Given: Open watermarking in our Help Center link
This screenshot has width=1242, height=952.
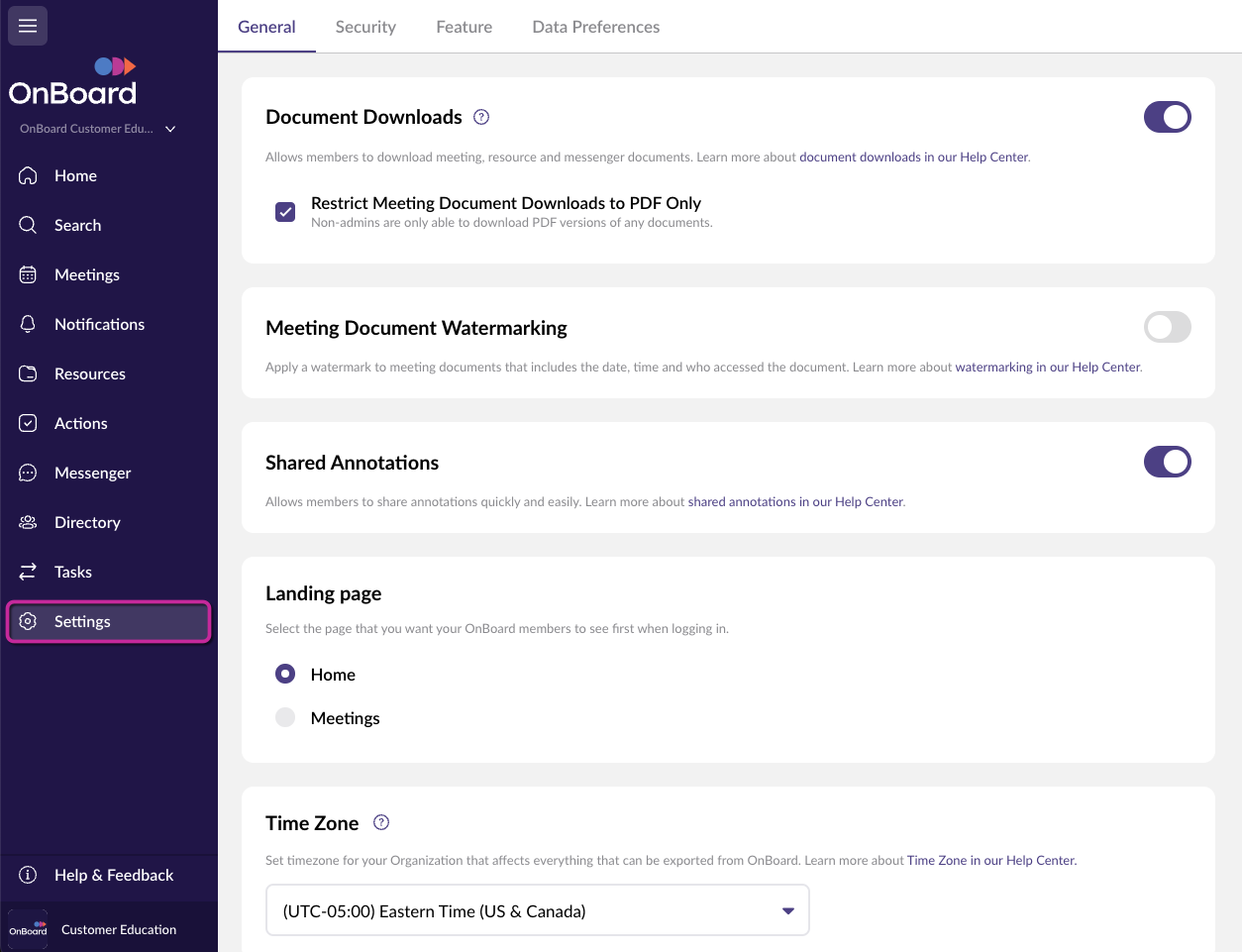Looking at the screenshot, I should pyautogui.click(x=1047, y=367).
